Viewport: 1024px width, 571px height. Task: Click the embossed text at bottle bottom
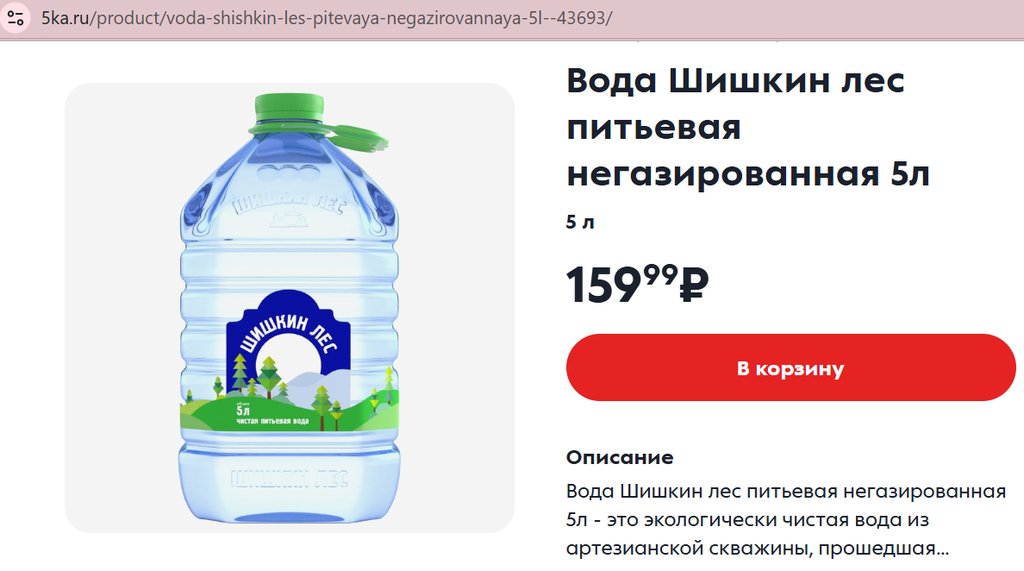coord(289,479)
